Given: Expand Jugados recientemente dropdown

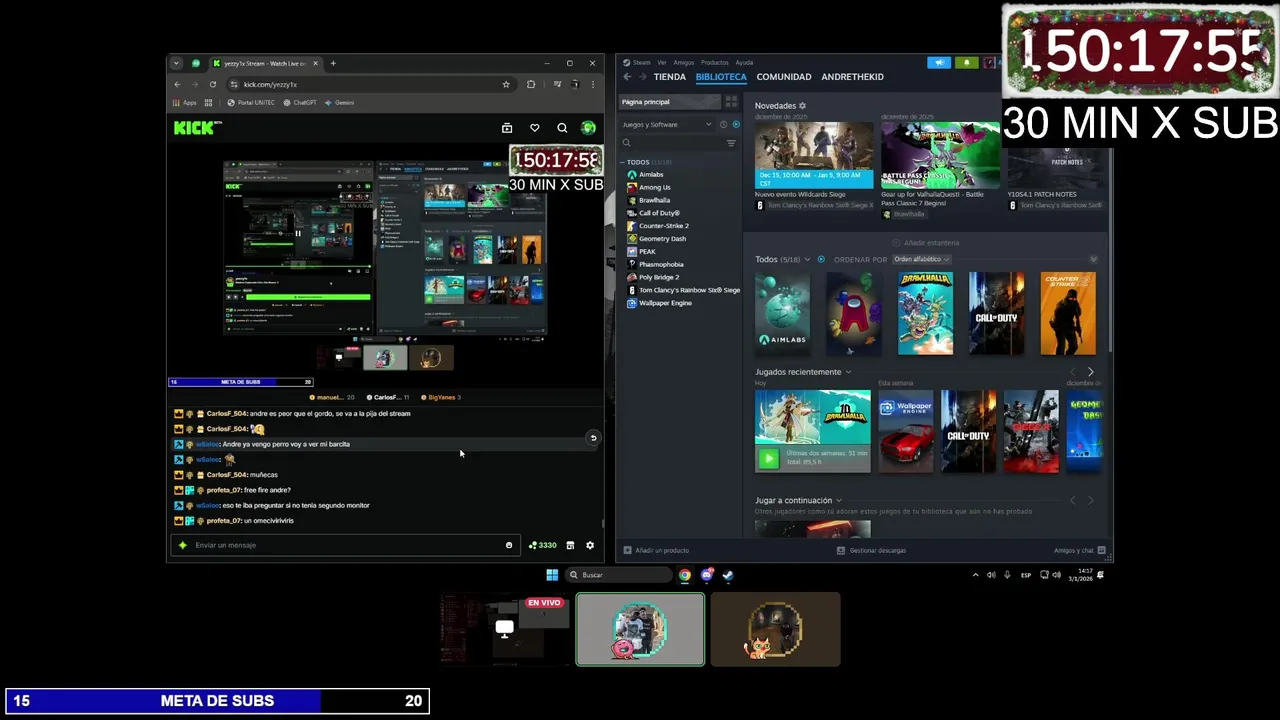Looking at the screenshot, I should (848, 372).
